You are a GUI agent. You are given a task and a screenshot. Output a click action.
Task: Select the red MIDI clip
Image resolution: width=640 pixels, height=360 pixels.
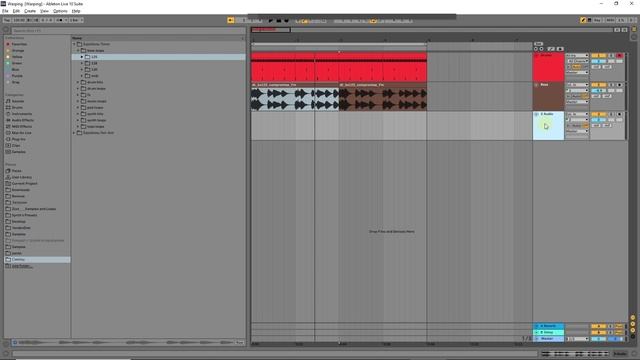click(339, 67)
